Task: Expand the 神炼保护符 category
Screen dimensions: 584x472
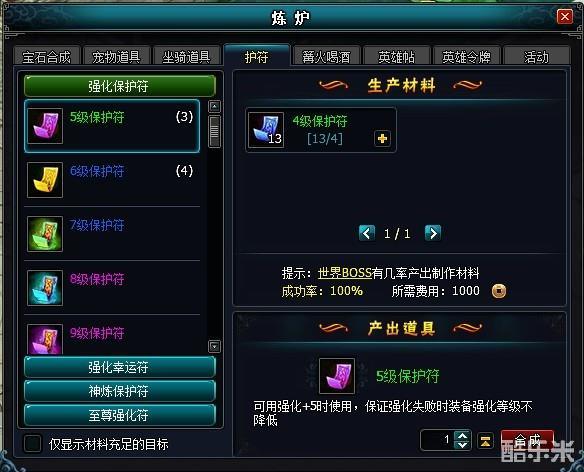Action: click(120, 391)
